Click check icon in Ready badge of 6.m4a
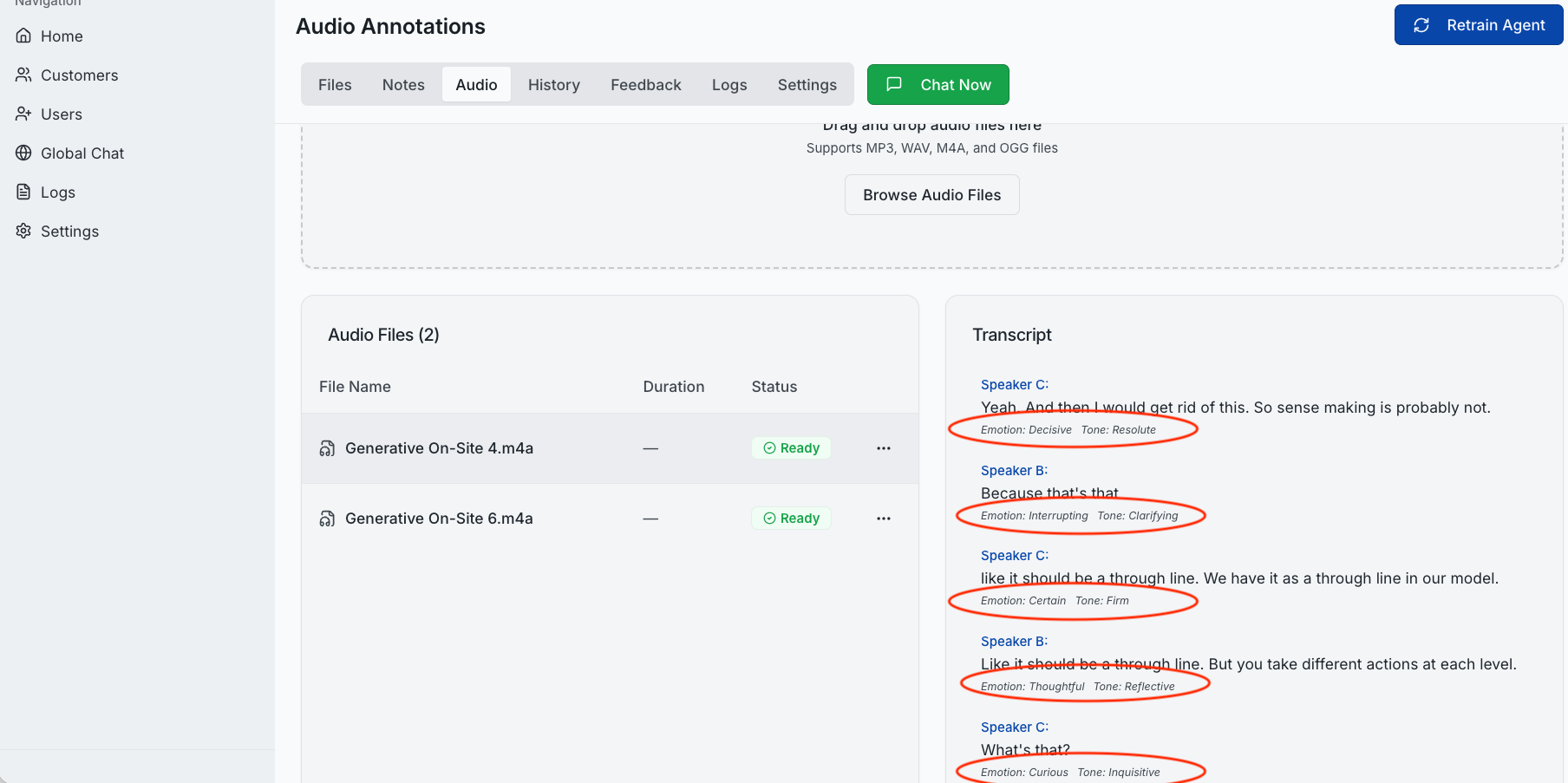The image size is (1568, 783). click(x=769, y=519)
